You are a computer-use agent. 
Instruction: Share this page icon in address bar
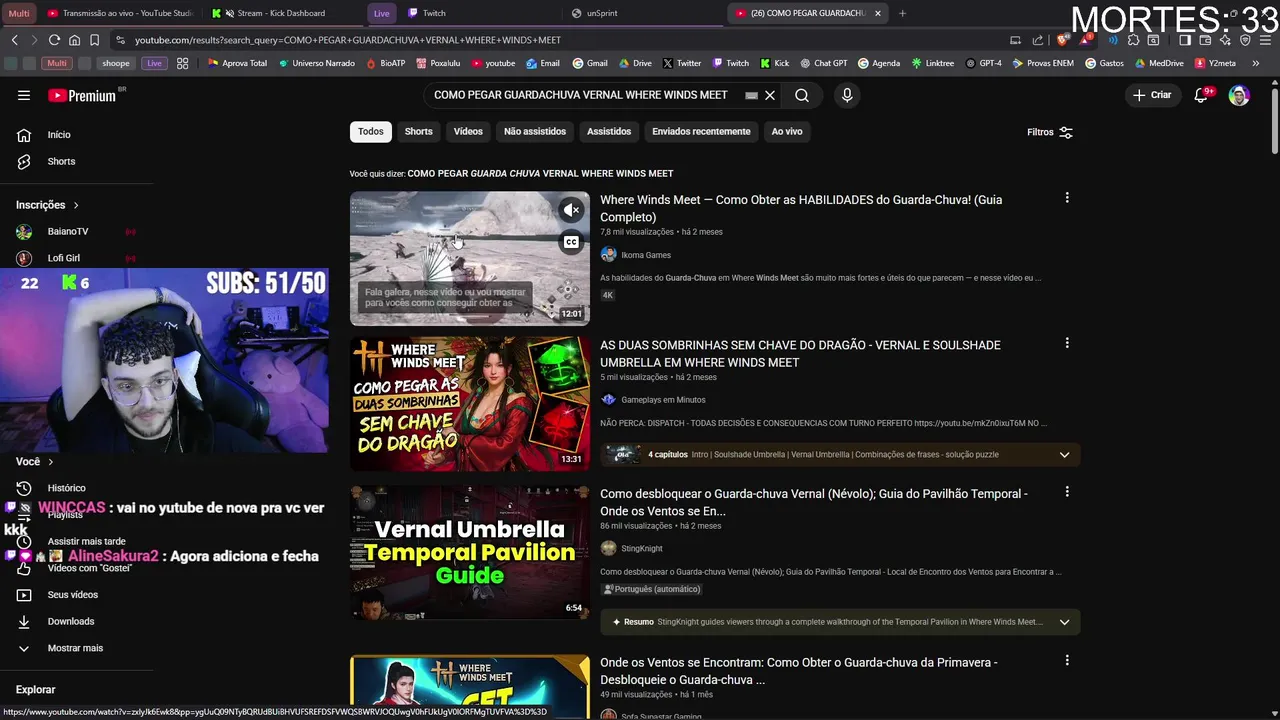click(1037, 40)
